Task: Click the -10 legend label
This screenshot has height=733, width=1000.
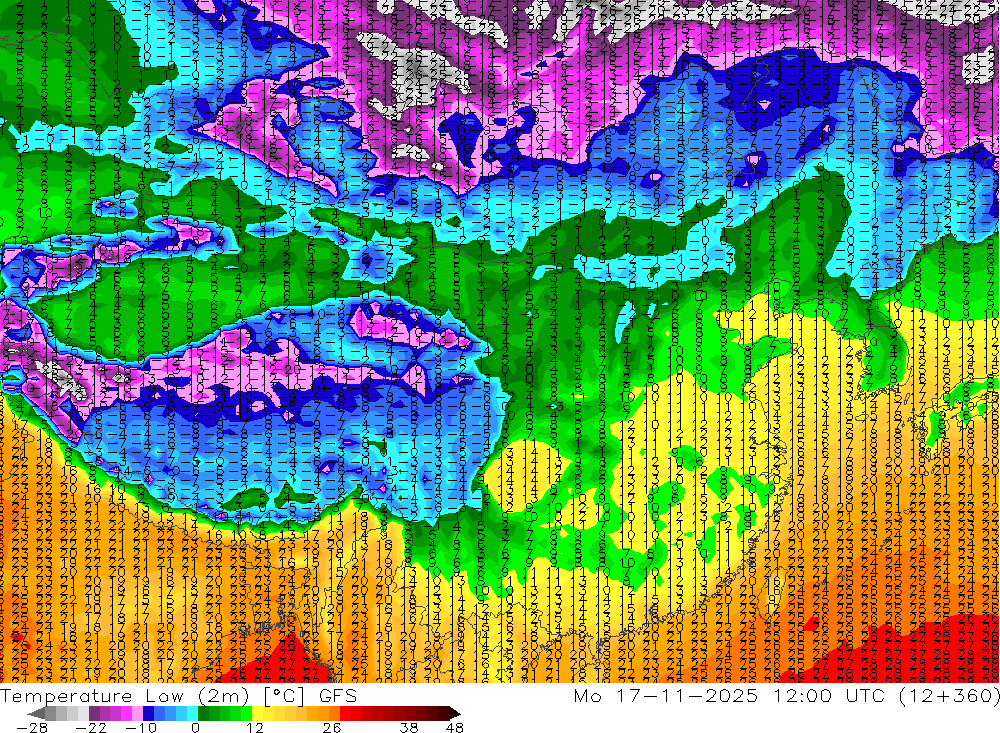Action: coord(141,727)
